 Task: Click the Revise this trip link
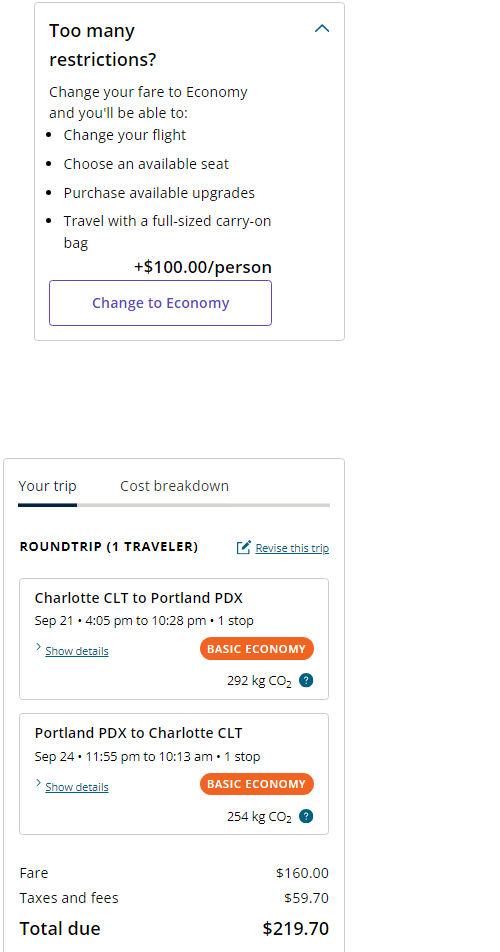(x=292, y=548)
